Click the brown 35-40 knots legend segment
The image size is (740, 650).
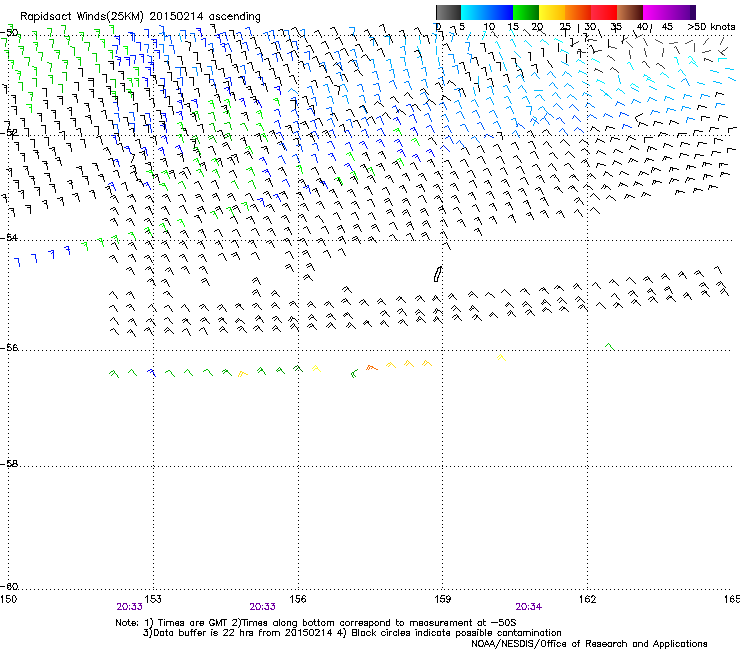(x=630, y=12)
